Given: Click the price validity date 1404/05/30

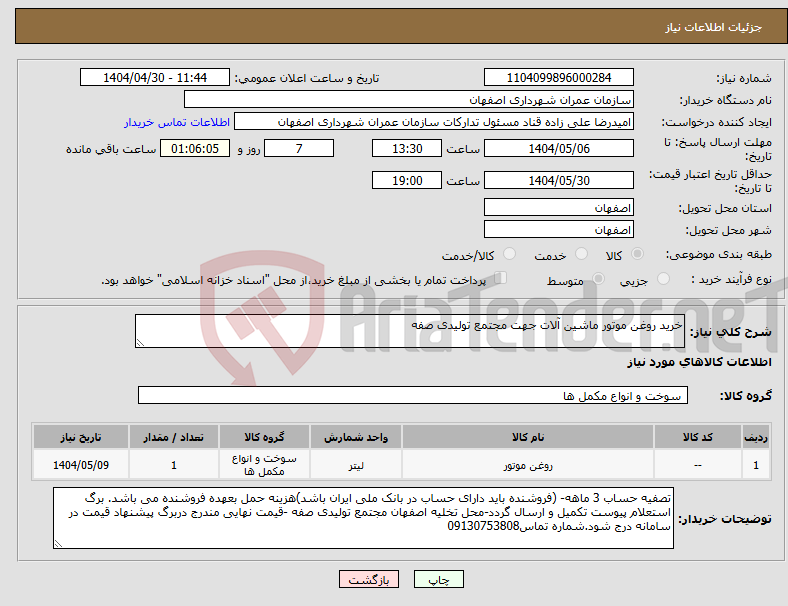Looking at the screenshot, I should click(x=558, y=180).
